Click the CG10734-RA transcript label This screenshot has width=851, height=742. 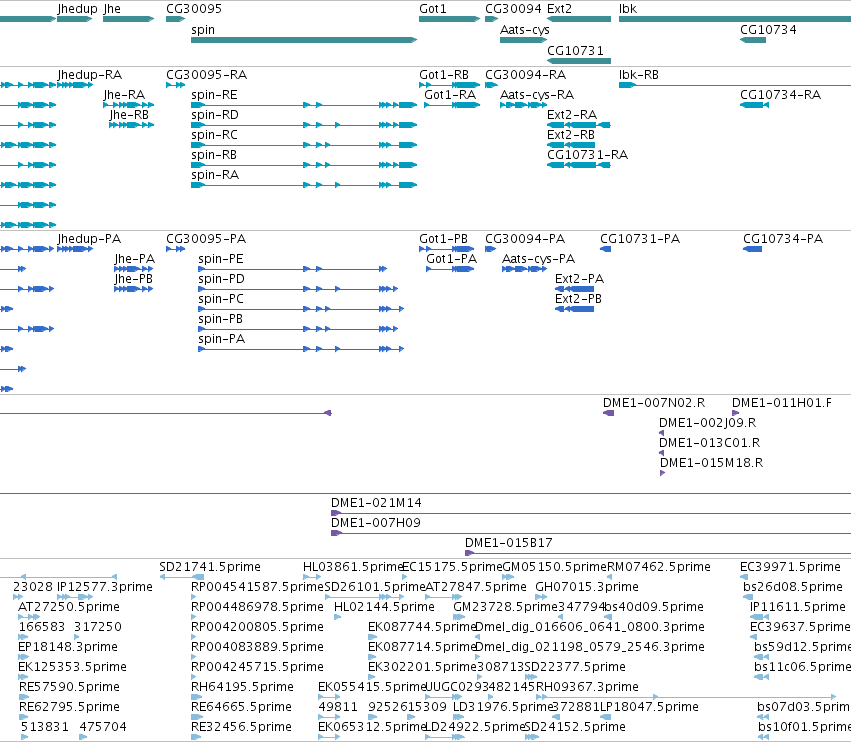[x=780, y=95]
